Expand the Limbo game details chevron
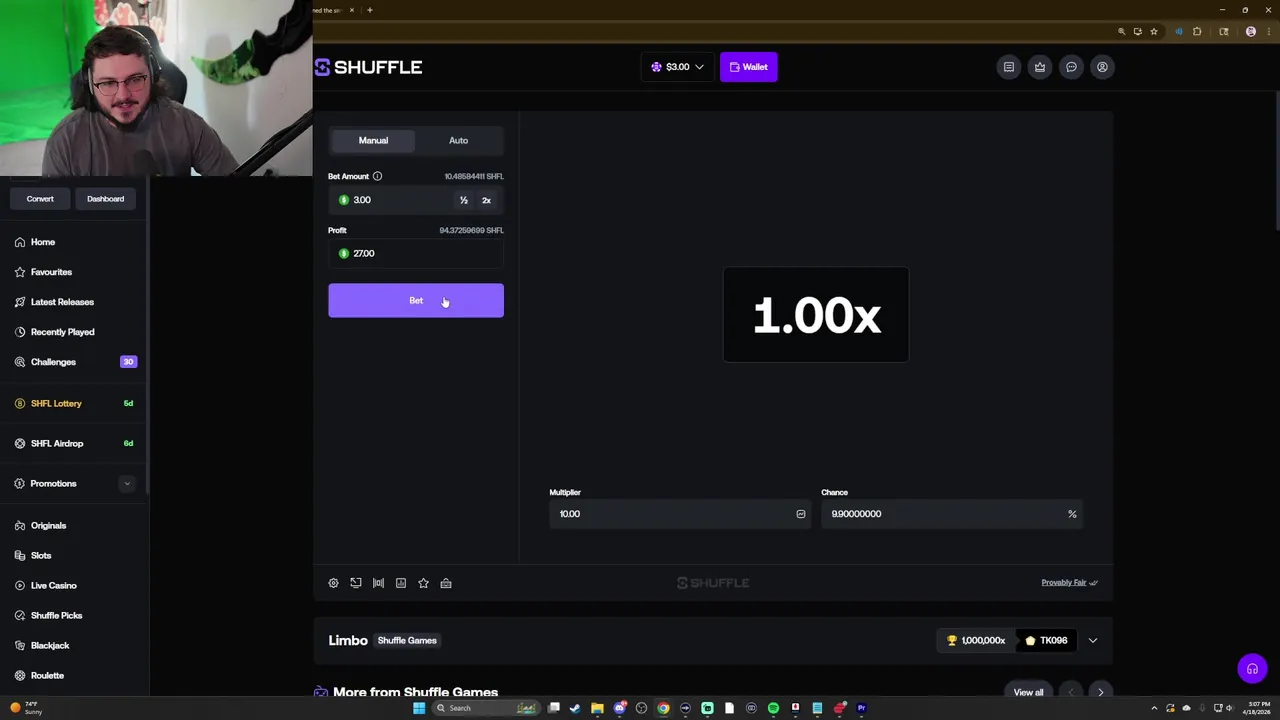 coord(1093,640)
